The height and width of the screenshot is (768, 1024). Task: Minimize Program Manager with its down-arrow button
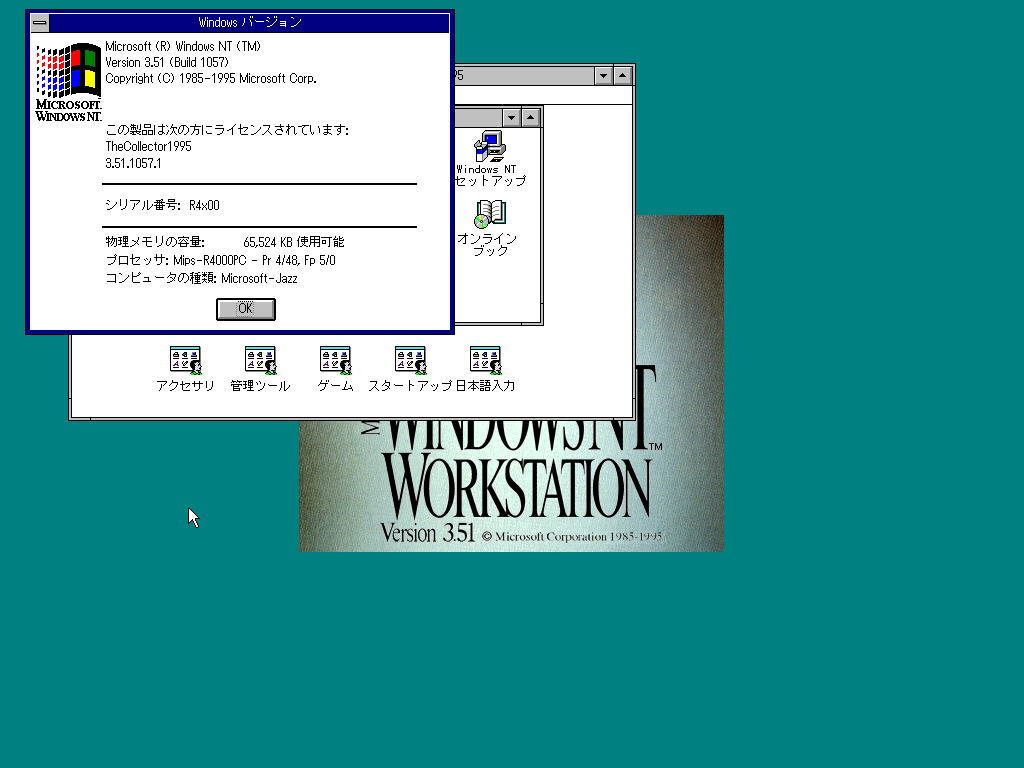603,76
